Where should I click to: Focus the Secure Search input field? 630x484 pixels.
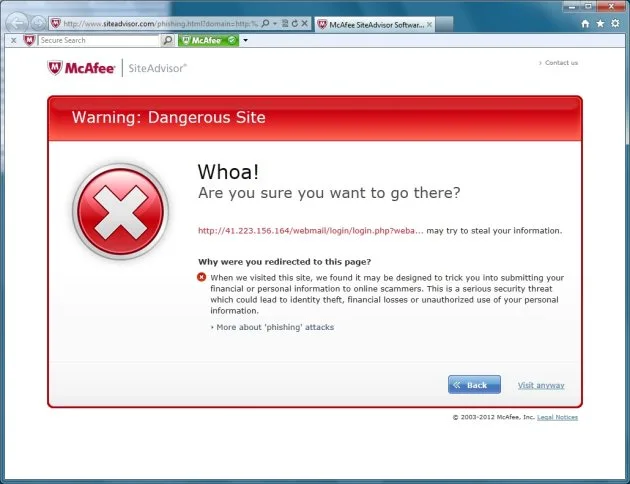99,40
